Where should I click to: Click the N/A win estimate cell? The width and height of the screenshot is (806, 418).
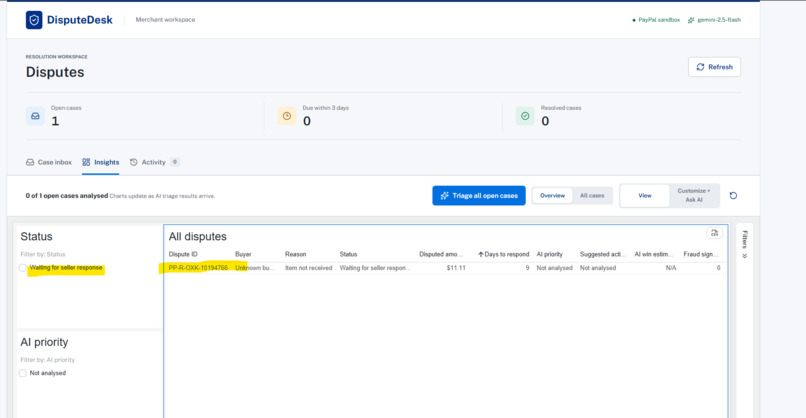point(671,268)
